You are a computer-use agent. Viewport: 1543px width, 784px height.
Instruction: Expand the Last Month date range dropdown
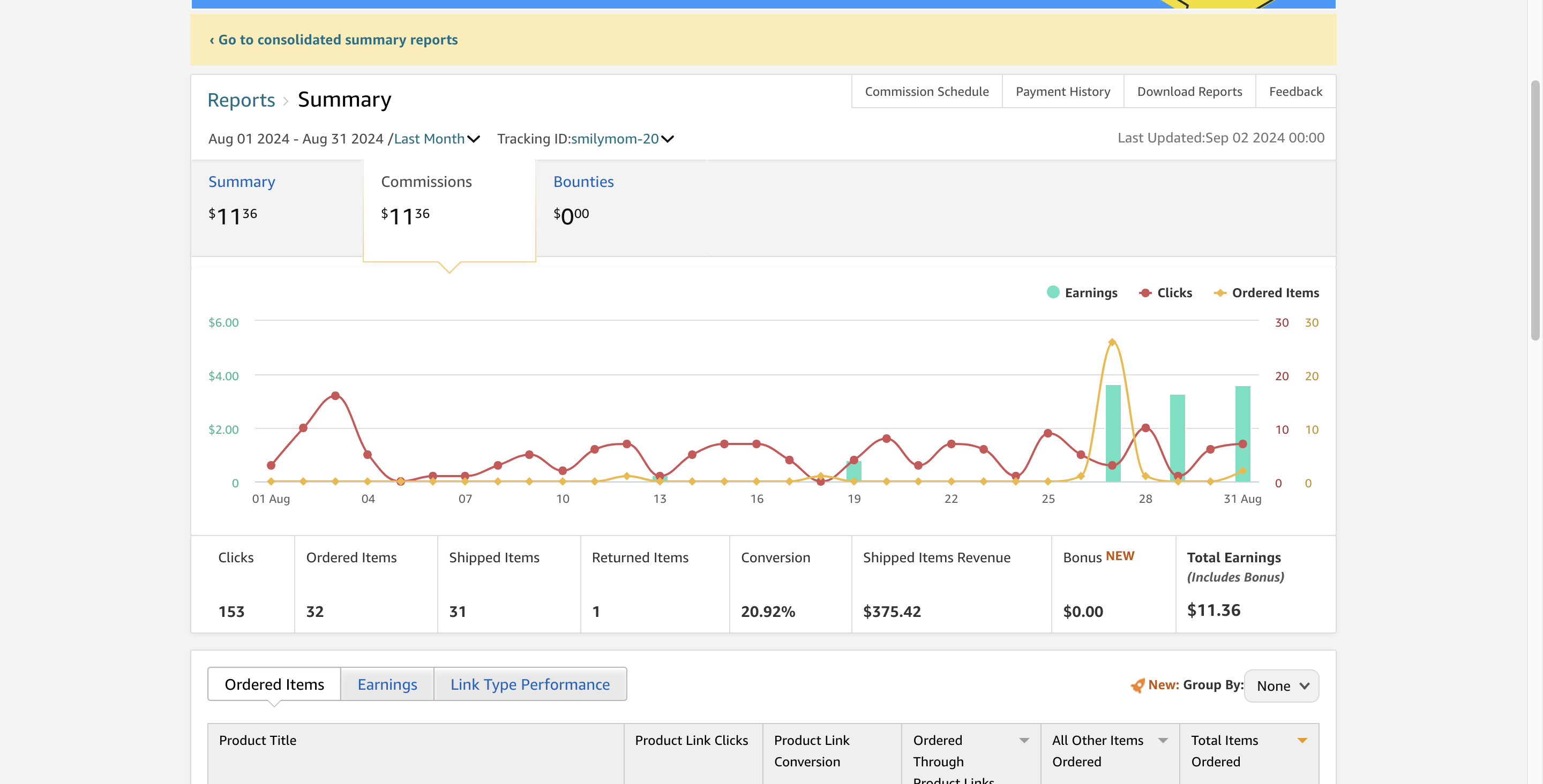[x=437, y=139]
